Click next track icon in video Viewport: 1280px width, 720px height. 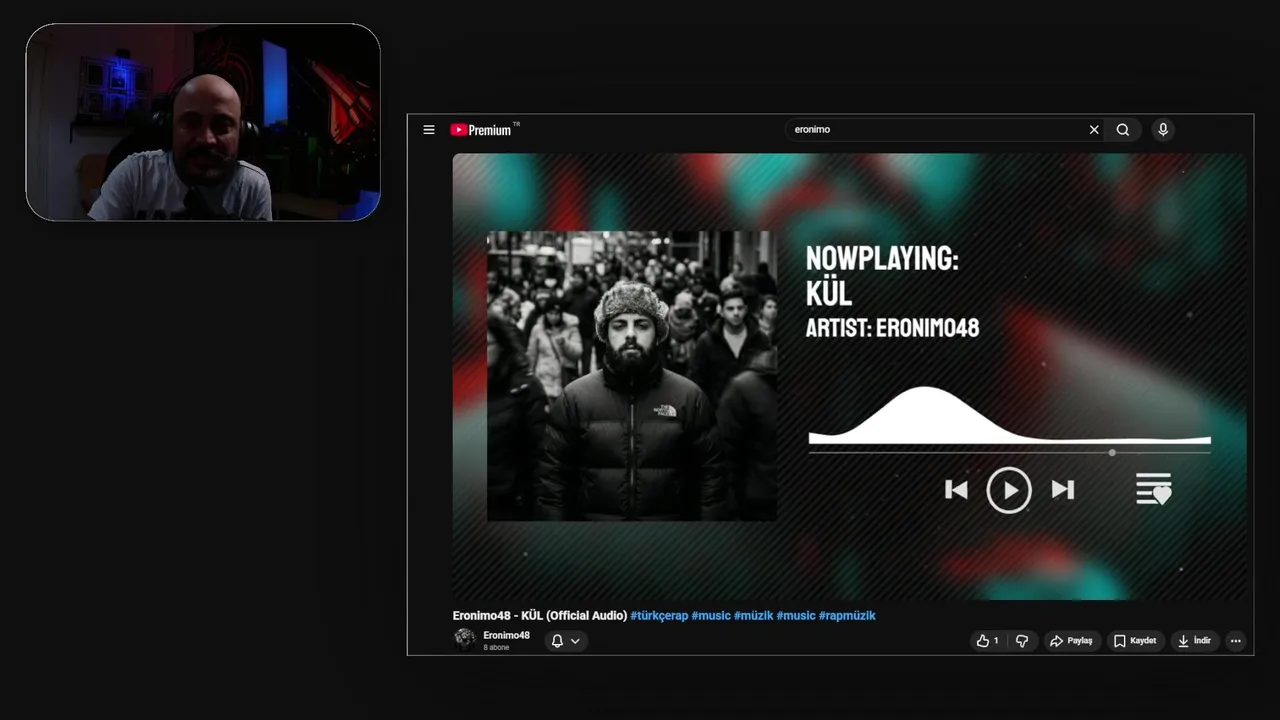tap(1062, 490)
